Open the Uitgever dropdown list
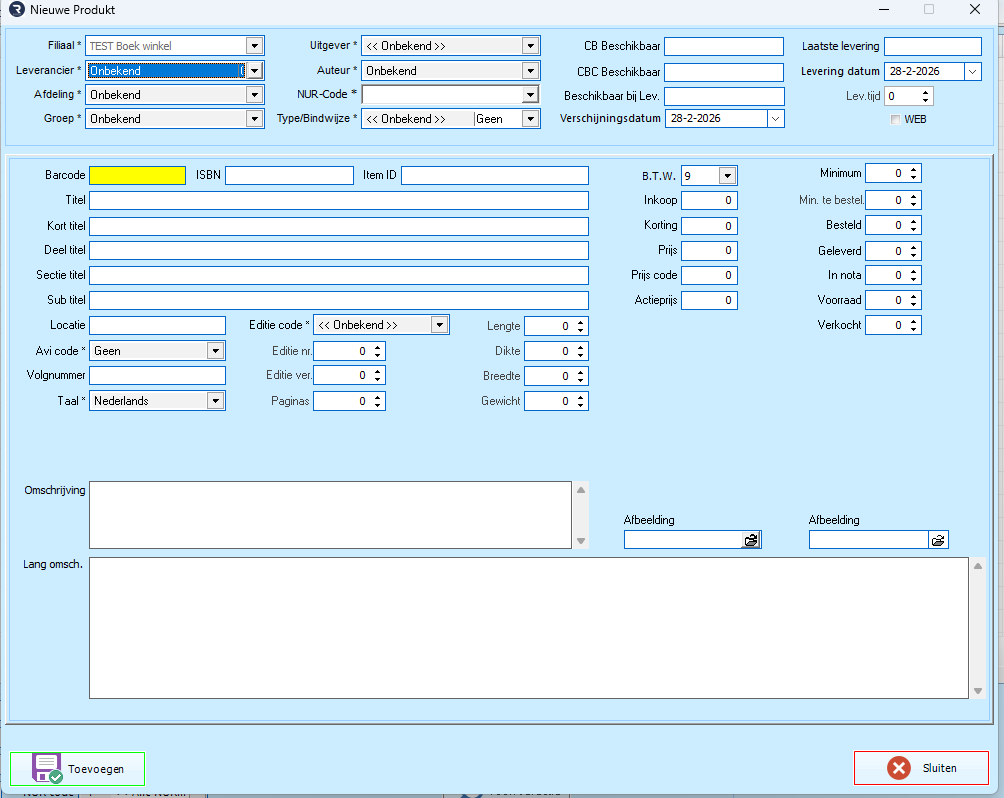1004x798 pixels. click(x=530, y=46)
